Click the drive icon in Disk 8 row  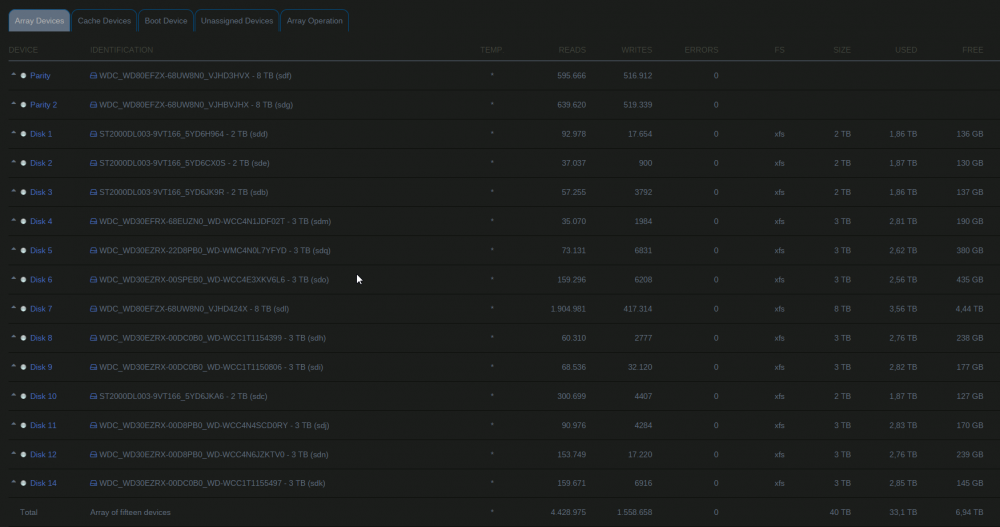pyautogui.click(x=93, y=338)
